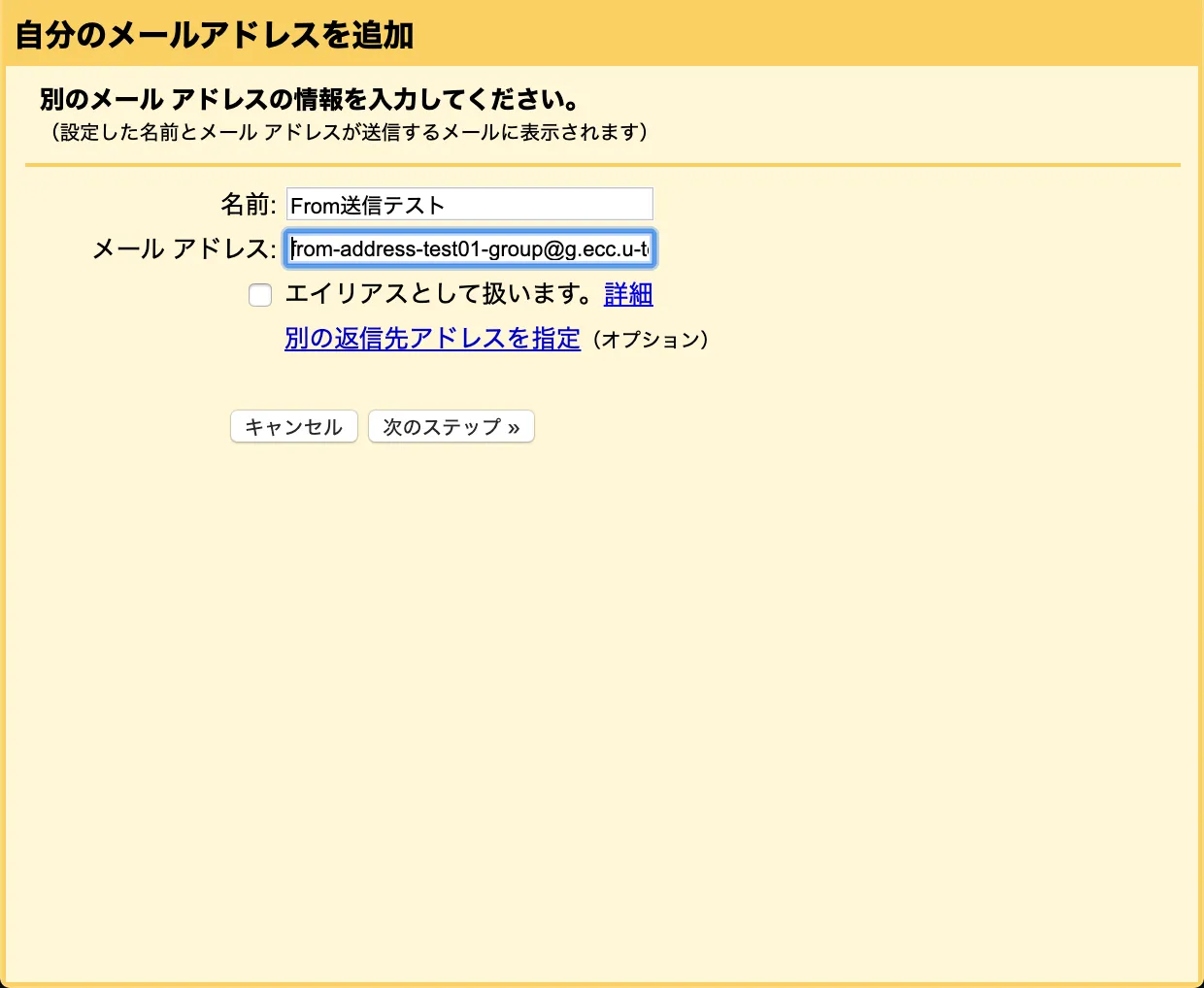1204x988 pixels.
Task: Click the 別の返信先アドレスを指定 link
Action: [432, 339]
